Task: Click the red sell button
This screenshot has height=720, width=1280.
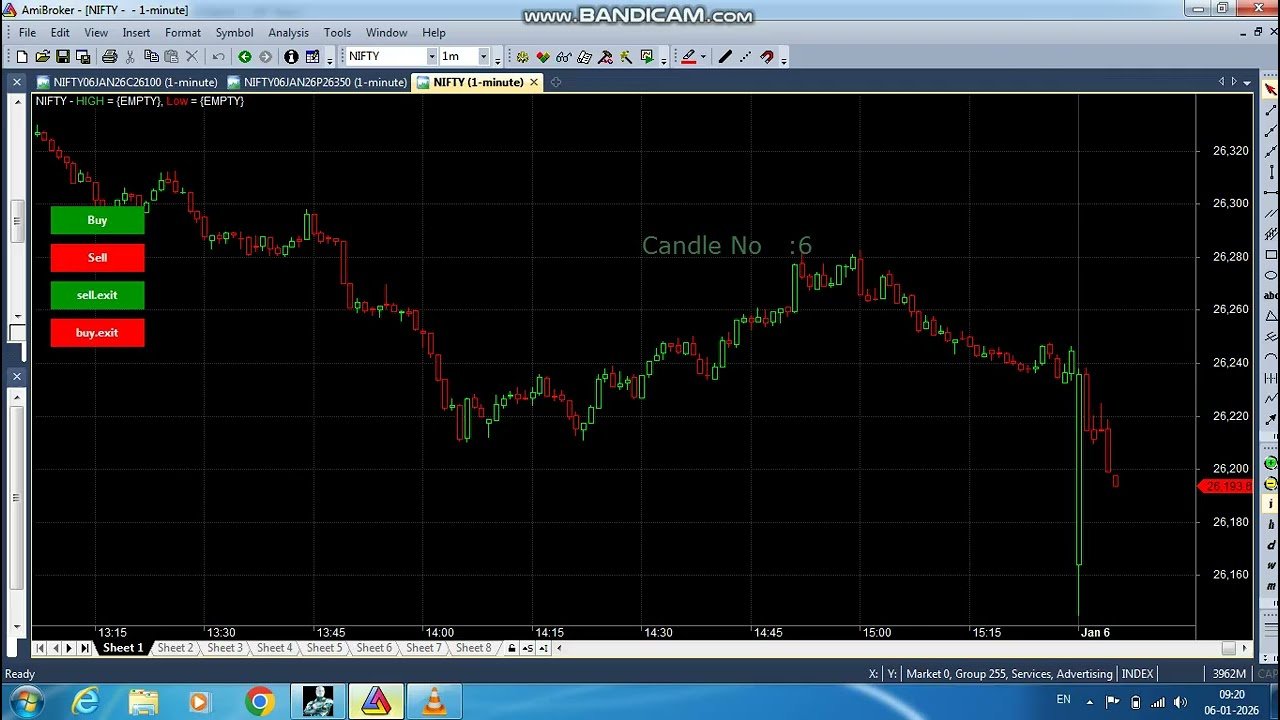Action: pos(97,258)
